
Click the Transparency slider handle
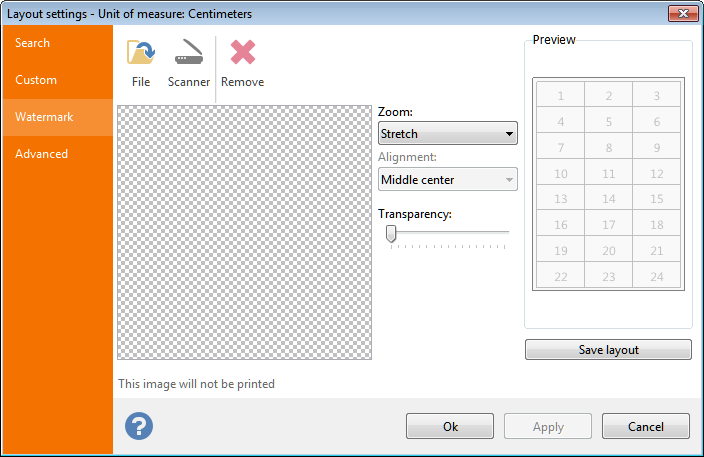pos(391,233)
